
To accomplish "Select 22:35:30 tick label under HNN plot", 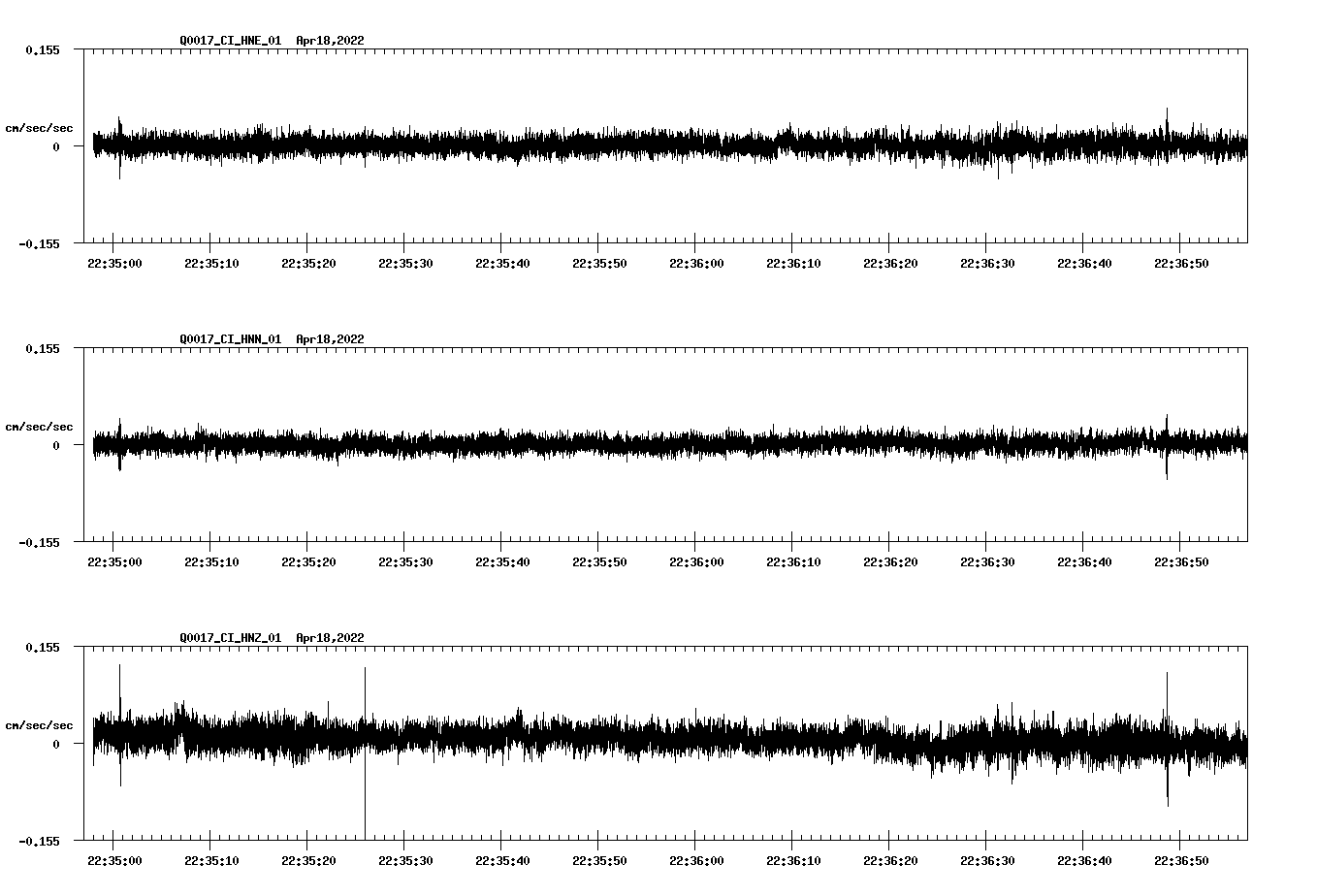I will coord(405,561).
